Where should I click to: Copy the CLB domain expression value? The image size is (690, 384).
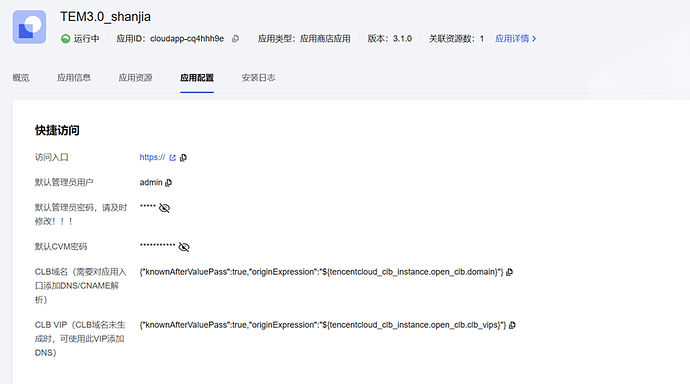click(x=510, y=272)
